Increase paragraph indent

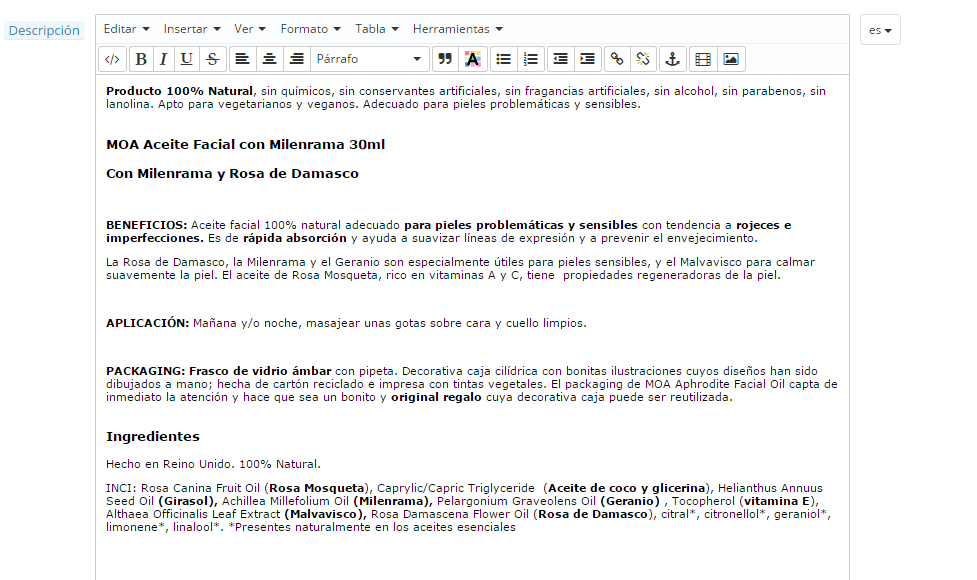(588, 59)
